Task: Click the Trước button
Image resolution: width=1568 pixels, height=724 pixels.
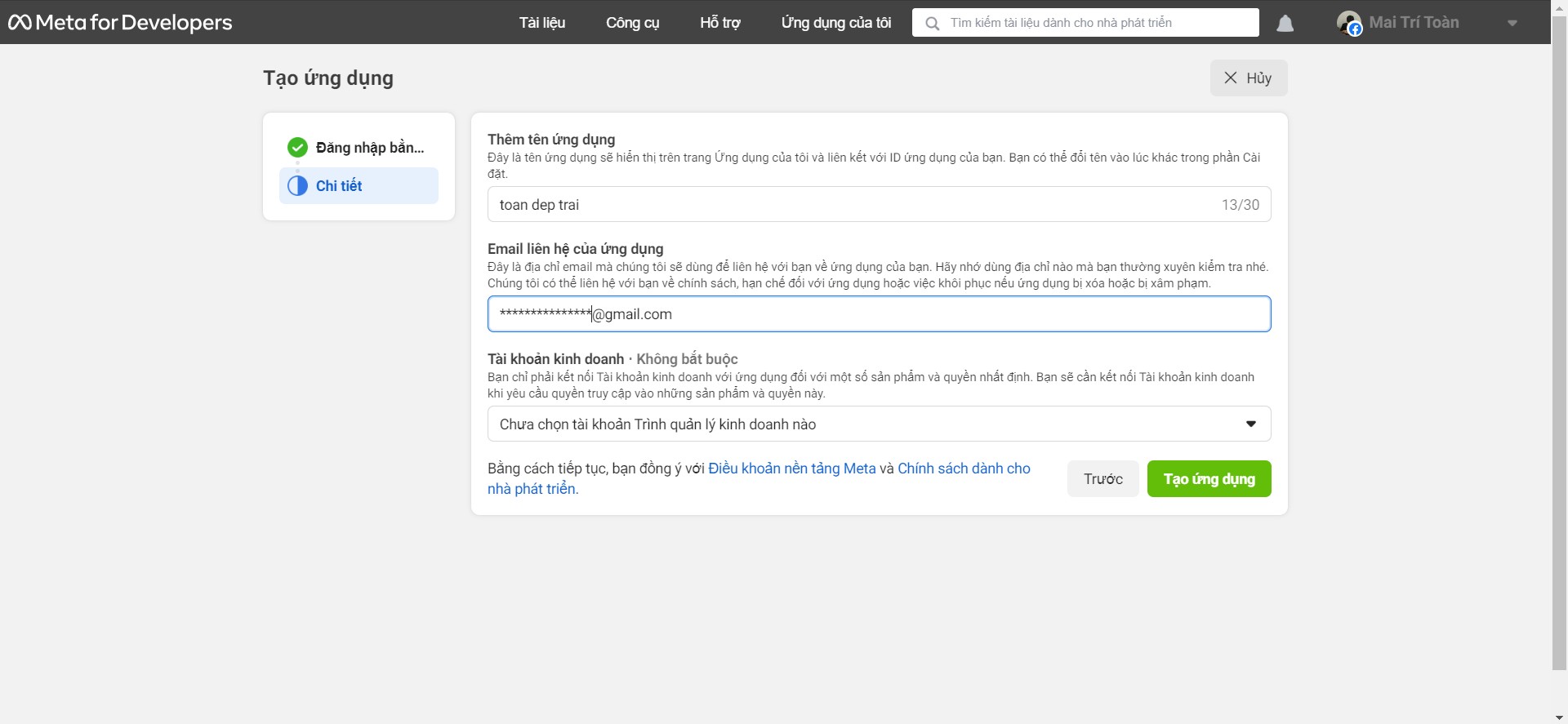Action: click(x=1102, y=479)
